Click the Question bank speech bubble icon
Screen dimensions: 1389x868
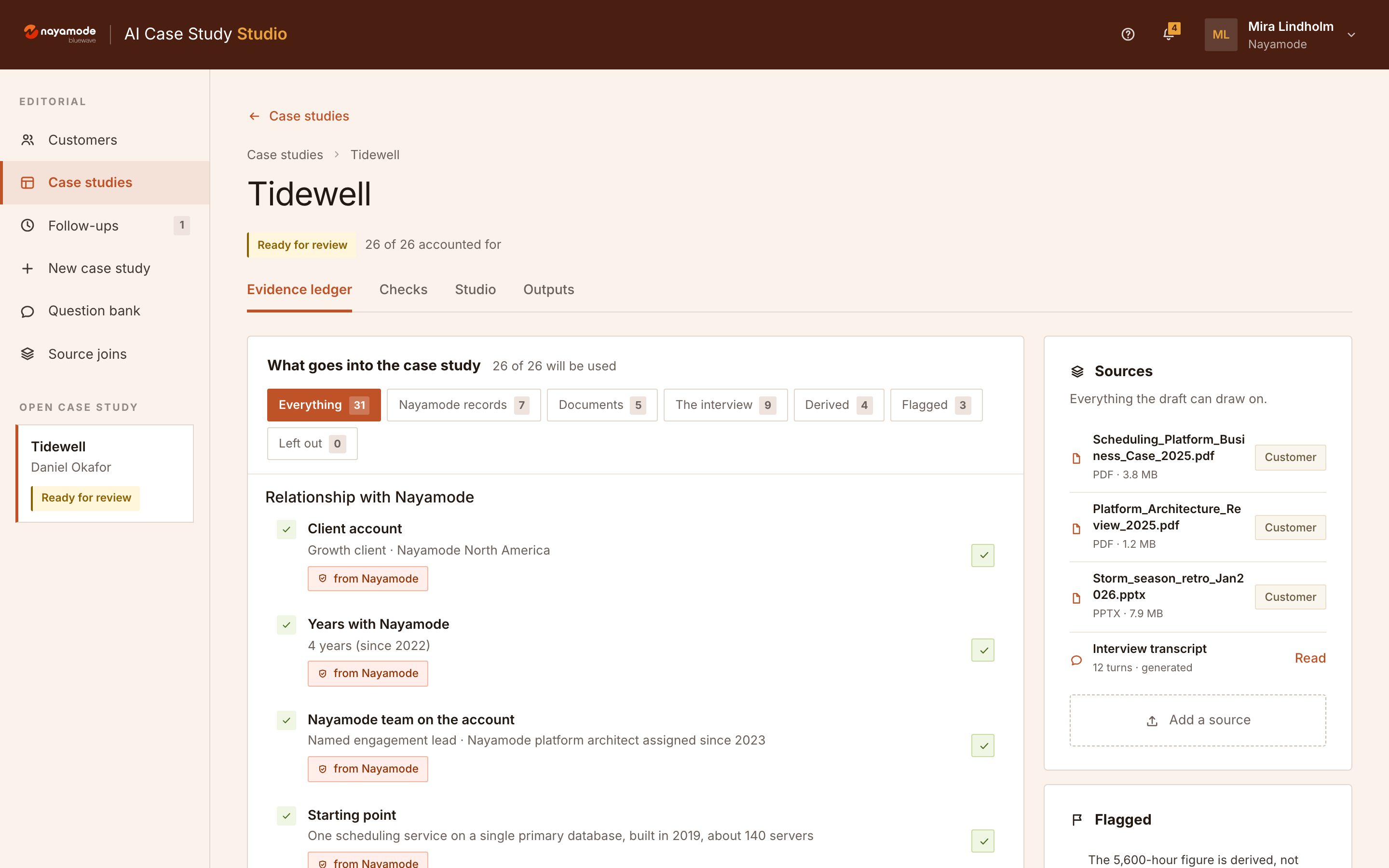(x=27, y=311)
